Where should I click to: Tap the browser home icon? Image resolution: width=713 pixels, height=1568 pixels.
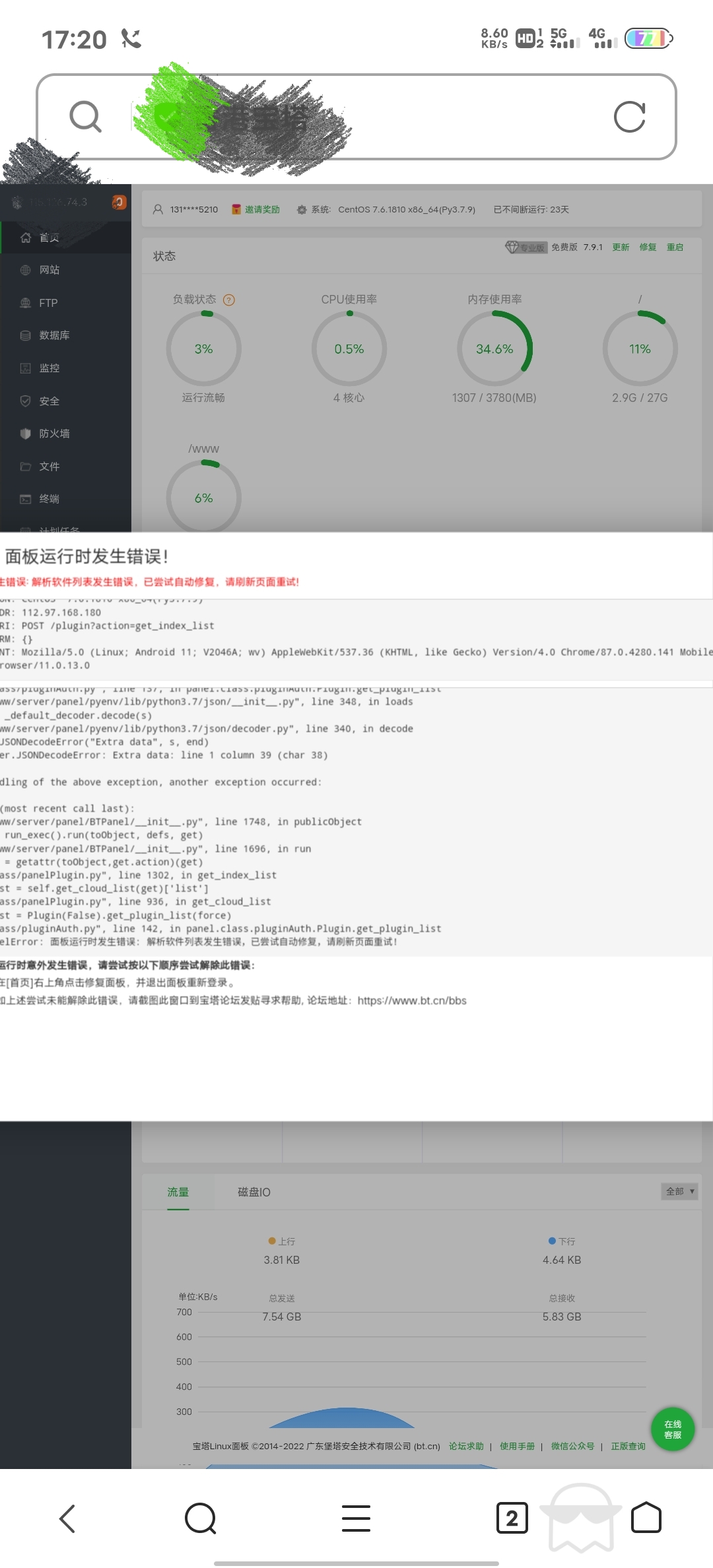tap(646, 1517)
